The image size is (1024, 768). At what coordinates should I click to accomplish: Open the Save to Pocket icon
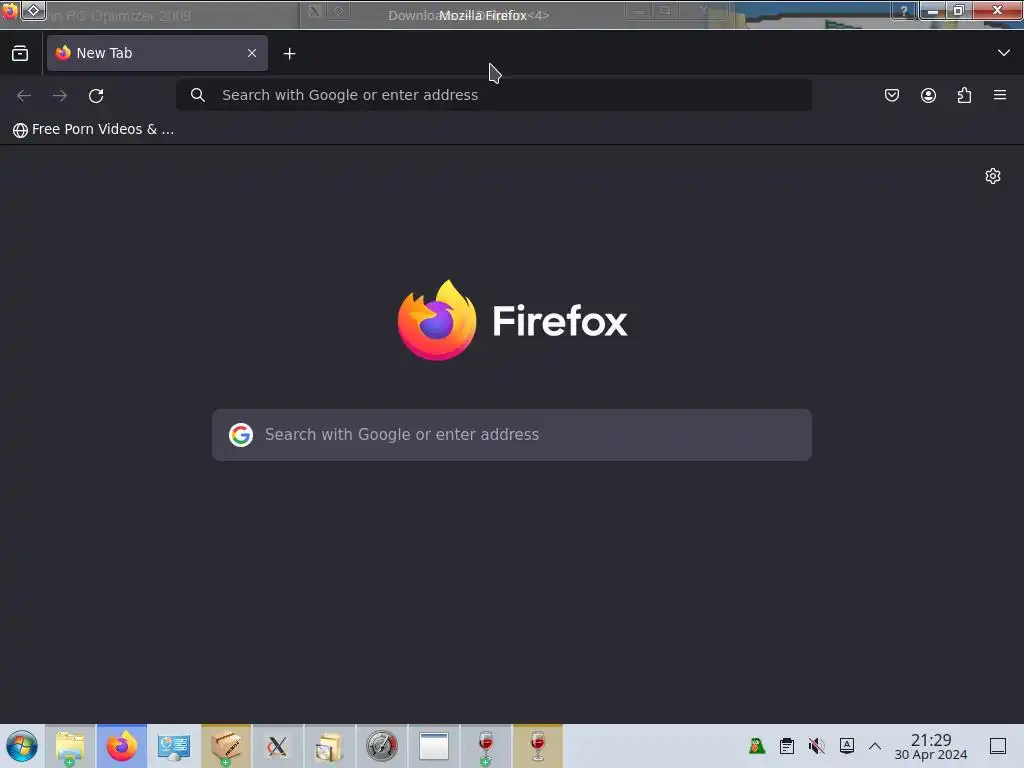[892, 95]
